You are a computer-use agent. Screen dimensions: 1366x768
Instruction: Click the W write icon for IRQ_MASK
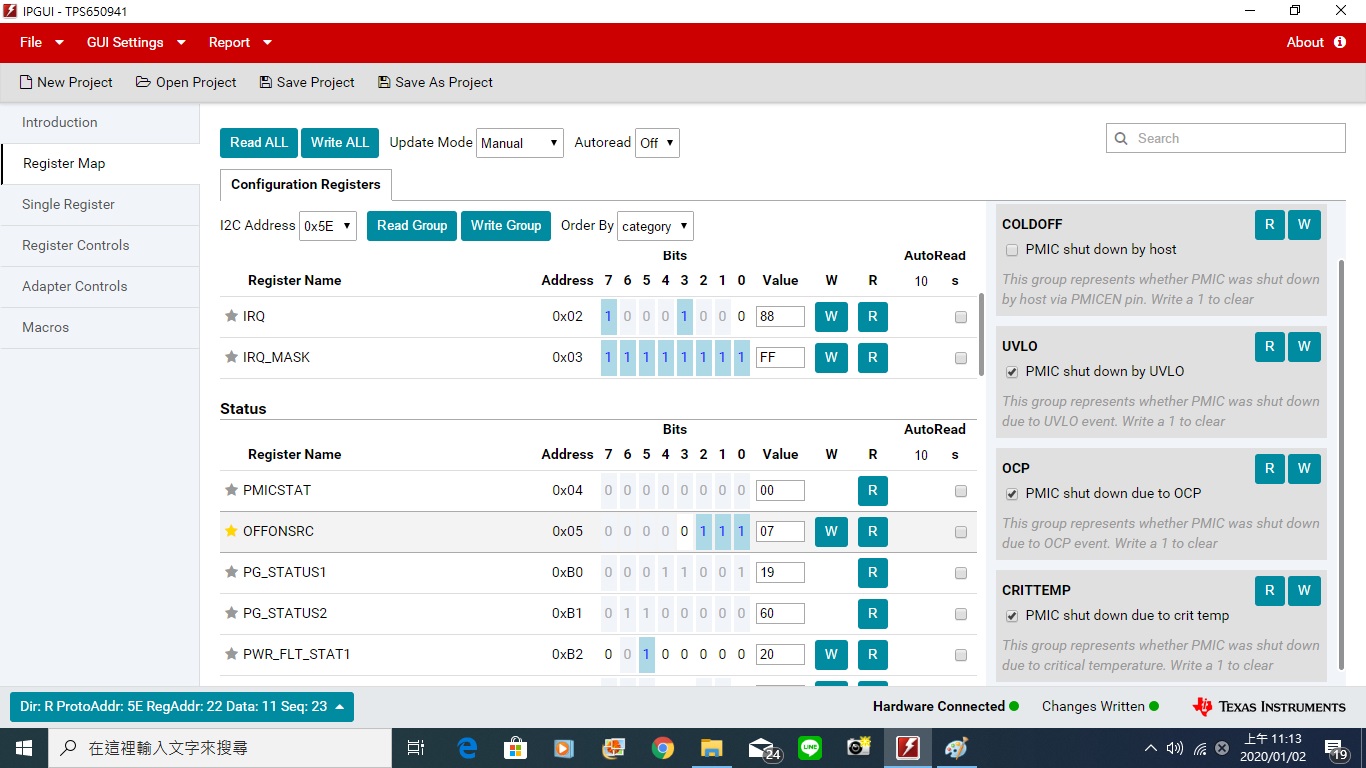coord(831,357)
